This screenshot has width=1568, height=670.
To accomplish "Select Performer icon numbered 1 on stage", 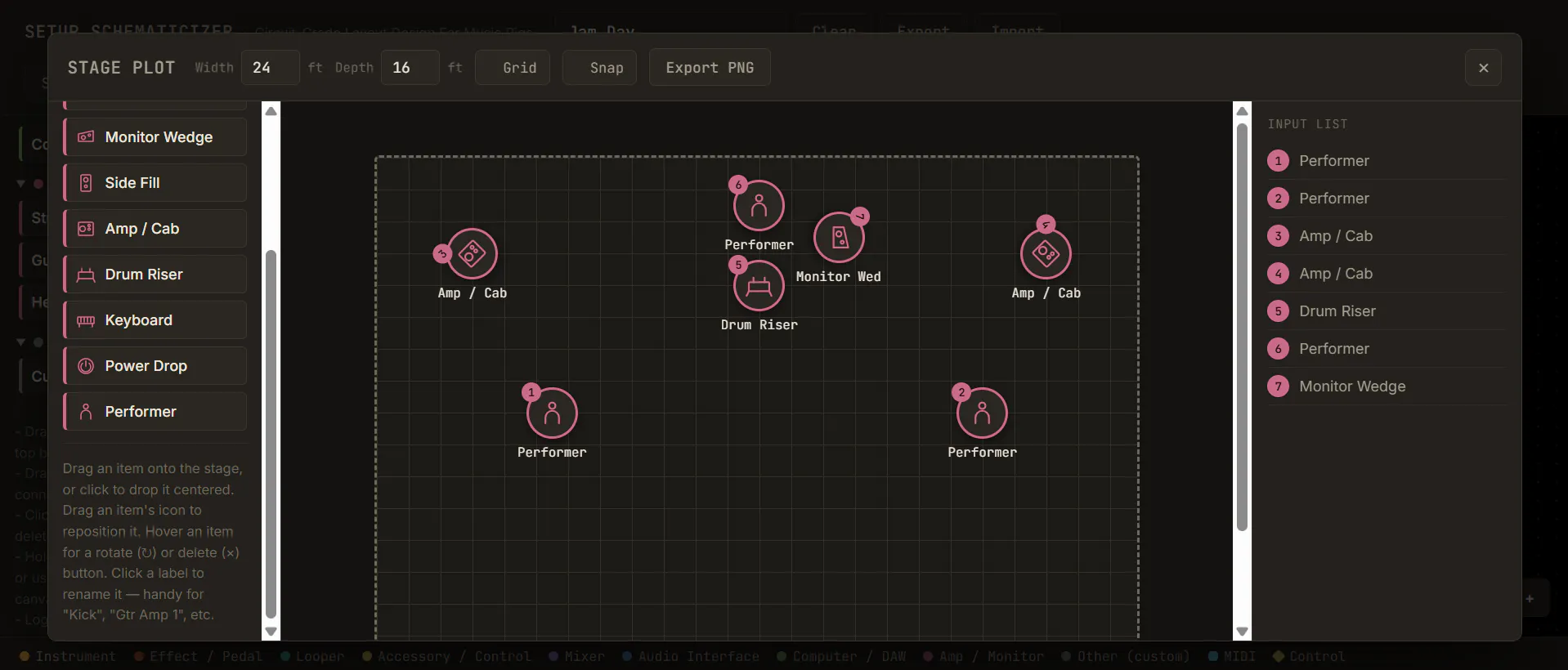I will click(553, 413).
